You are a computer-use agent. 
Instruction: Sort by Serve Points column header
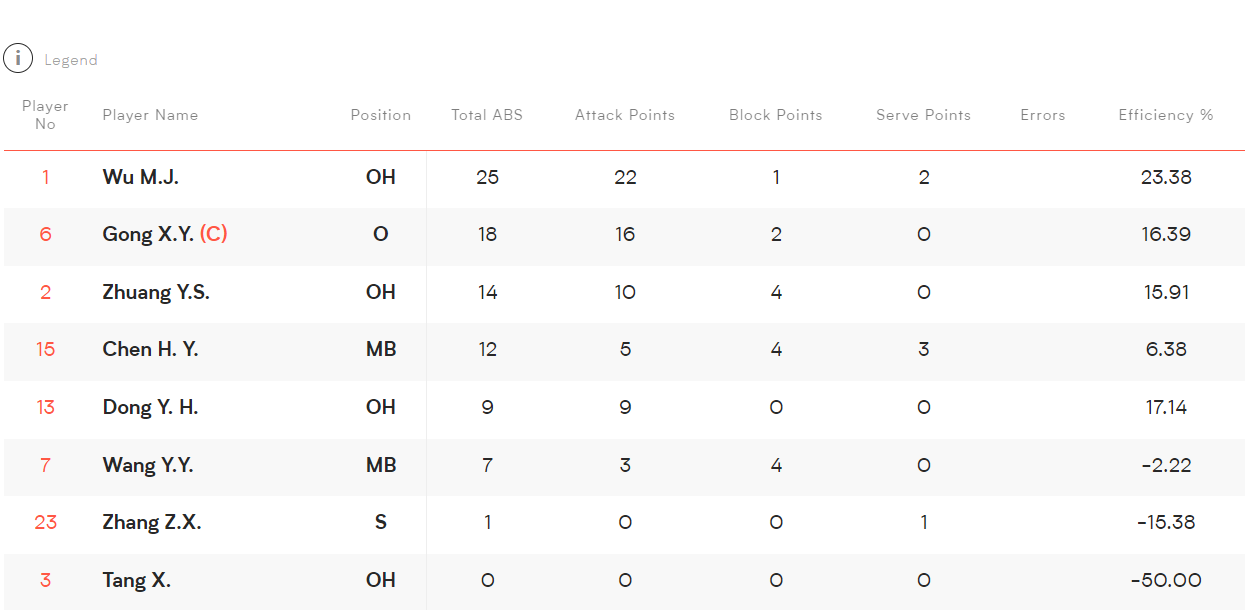924,115
